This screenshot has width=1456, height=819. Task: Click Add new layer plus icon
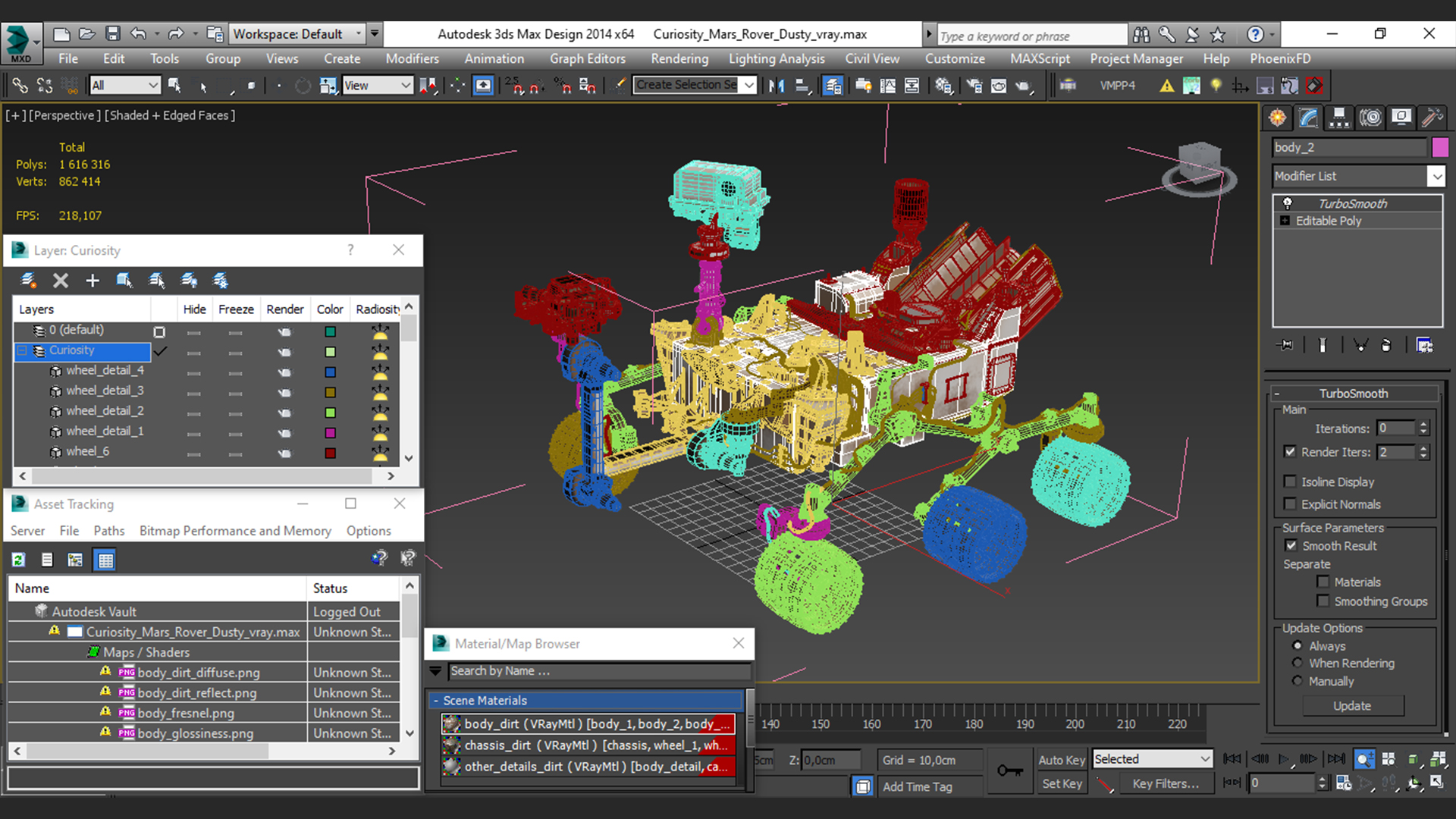click(x=93, y=281)
